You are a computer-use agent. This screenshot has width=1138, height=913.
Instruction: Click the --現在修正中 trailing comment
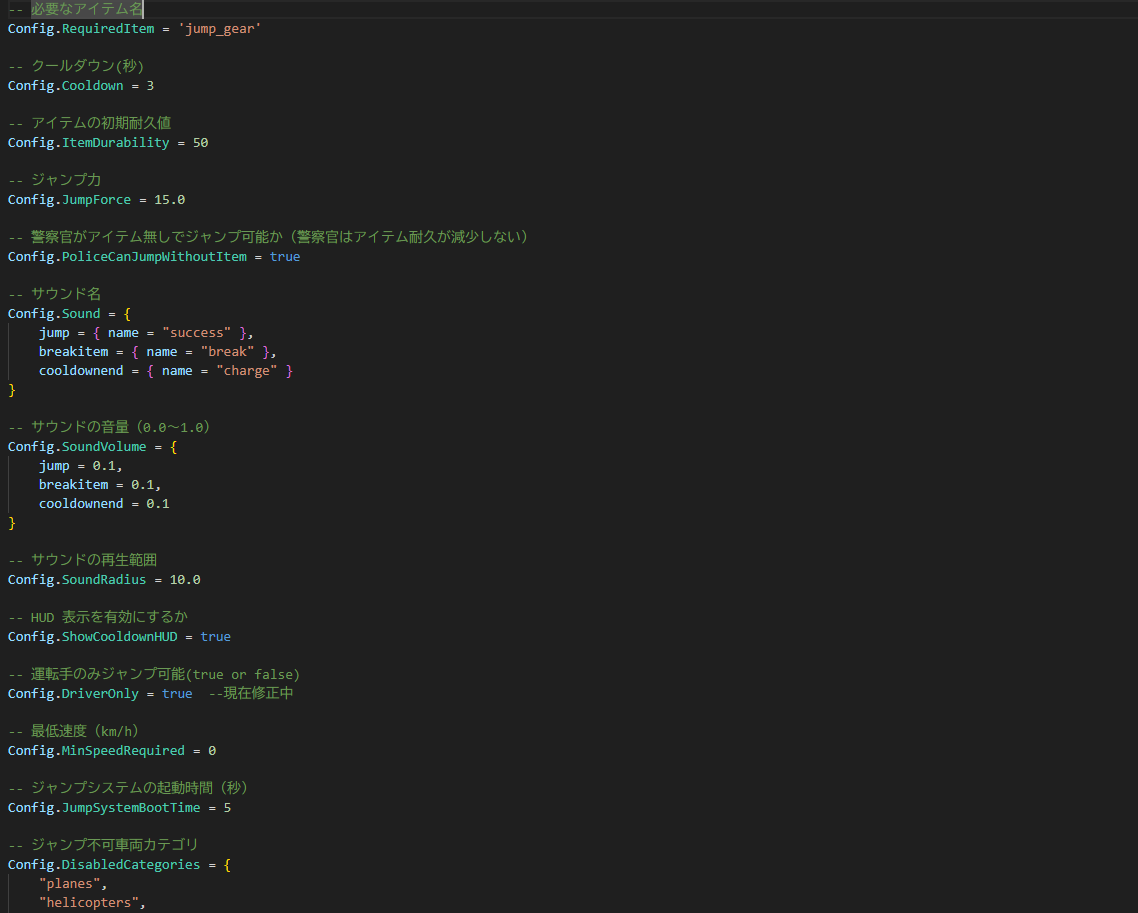tap(251, 694)
